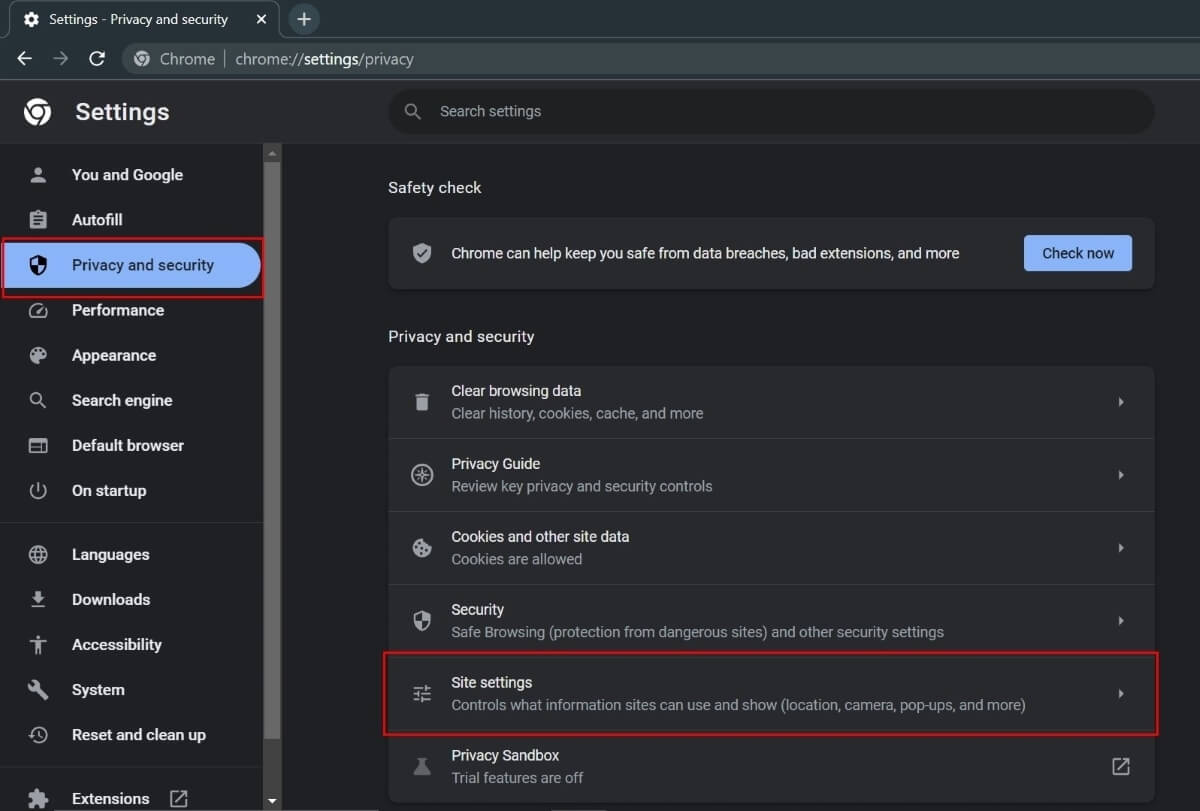The image size is (1200, 811).
Task: Click the trash icon beside Clear browsing data
Action: tap(421, 401)
